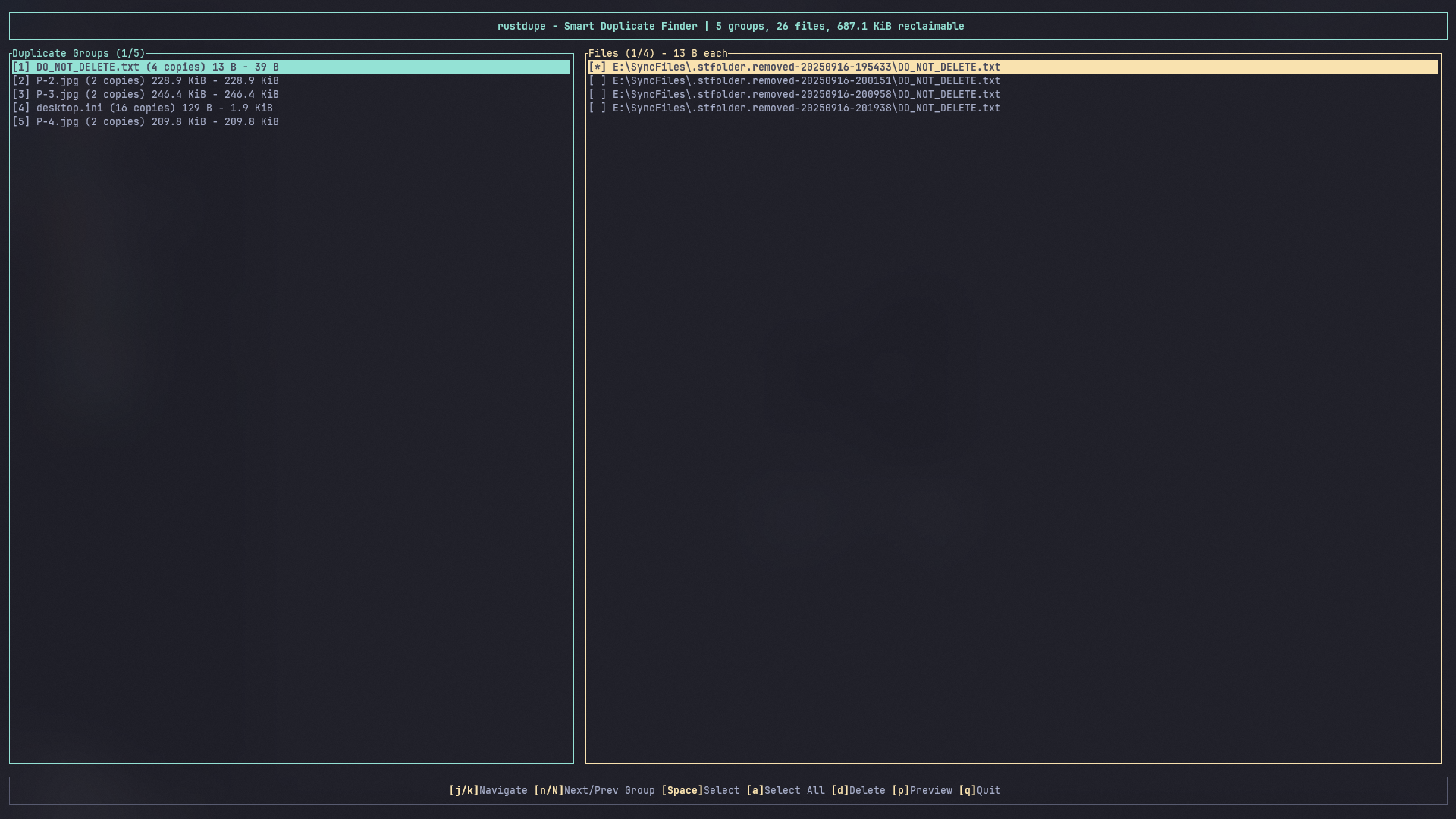Select group [3] P-3.jpg duplicate group
Image resolution: width=1456 pixels, height=819 pixels.
146,94
